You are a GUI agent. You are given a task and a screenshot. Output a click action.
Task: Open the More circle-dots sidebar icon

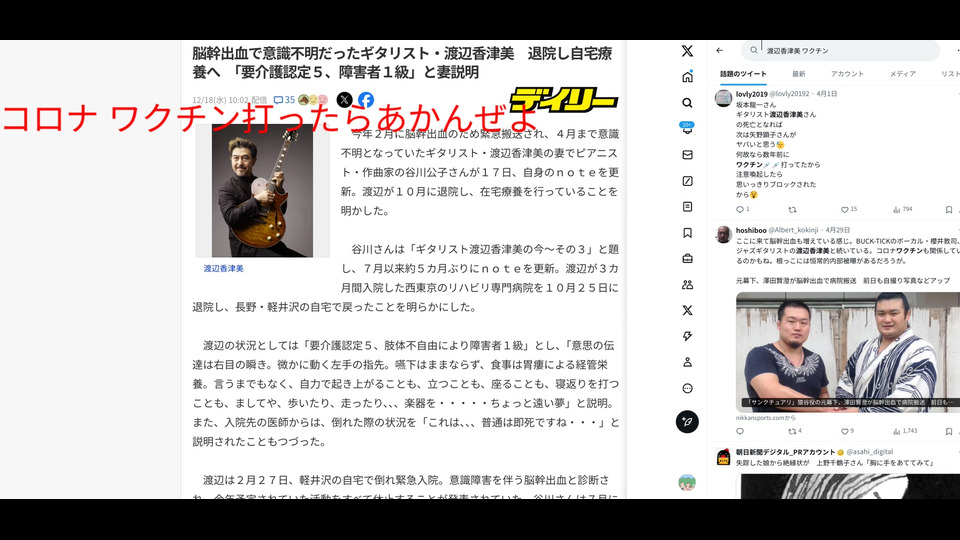pos(687,388)
